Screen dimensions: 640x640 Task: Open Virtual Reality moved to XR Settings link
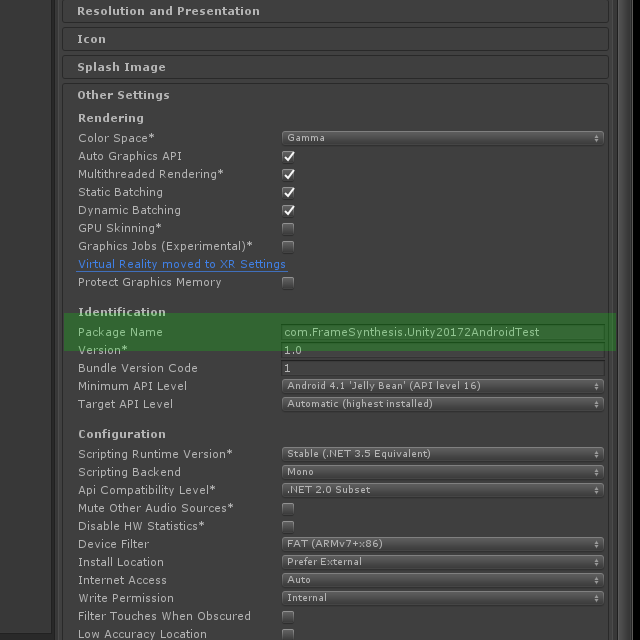[182, 264]
